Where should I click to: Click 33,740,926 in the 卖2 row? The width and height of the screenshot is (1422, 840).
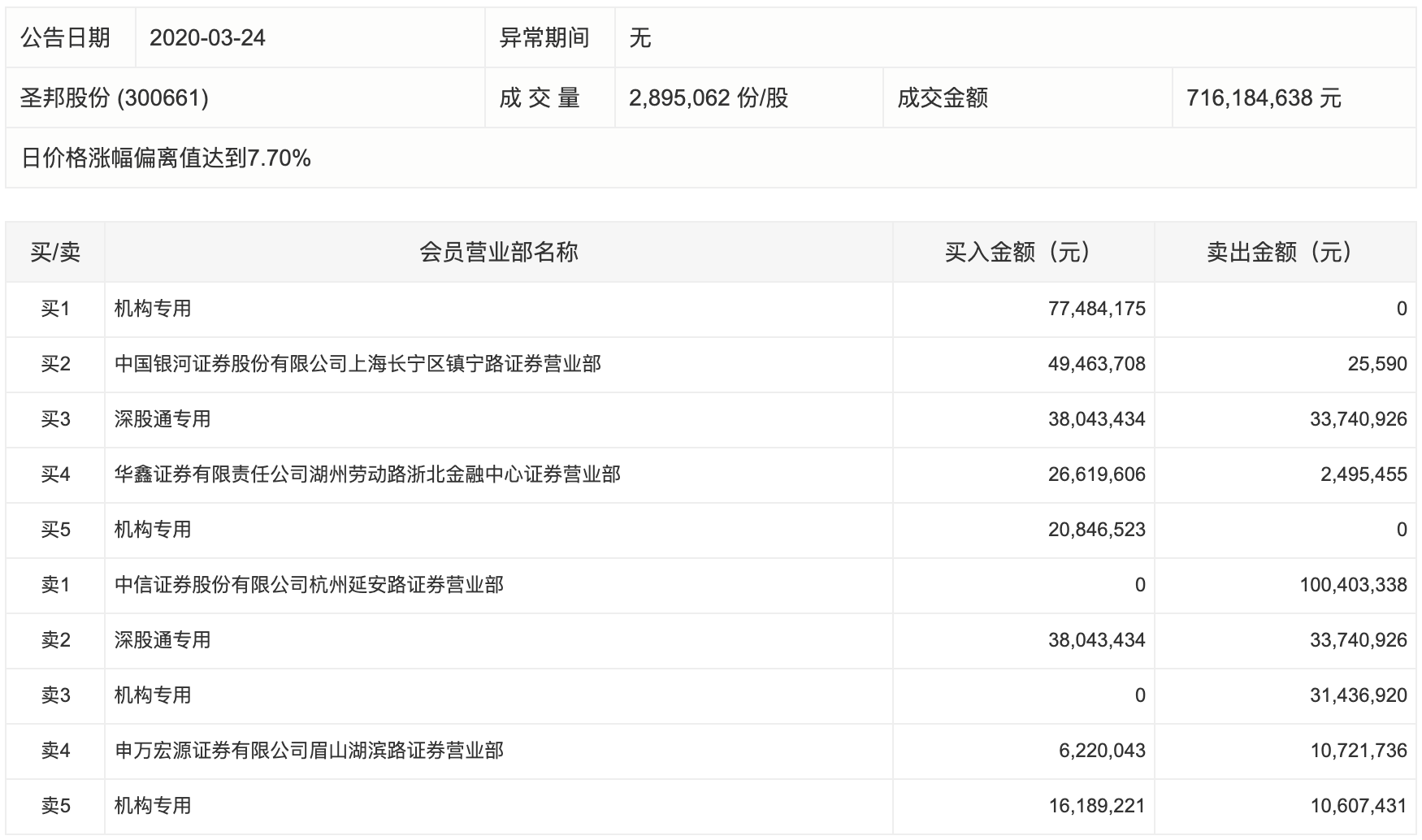point(1359,640)
